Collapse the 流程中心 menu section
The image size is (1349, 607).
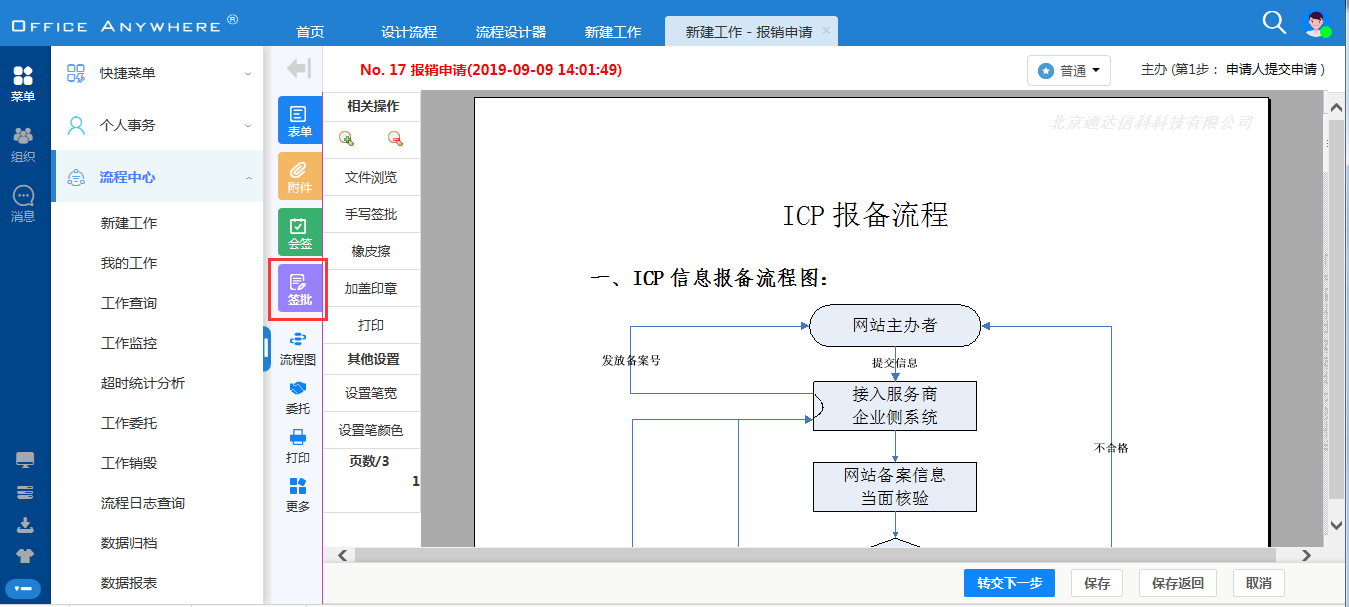click(x=157, y=177)
